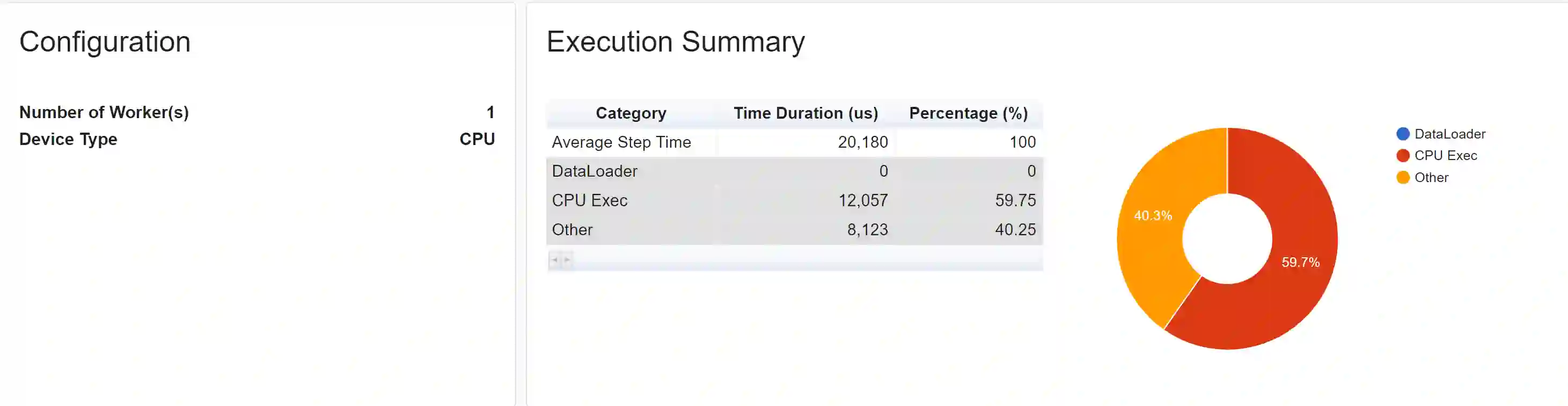Select the Average Step Time row
The image size is (1568, 406).
(x=621, y=142)
